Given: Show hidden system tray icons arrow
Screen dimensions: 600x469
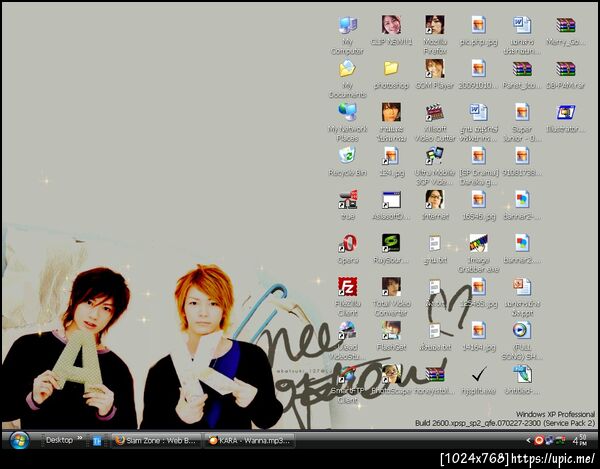Looking at the screenshot, I should coord(528,441).
